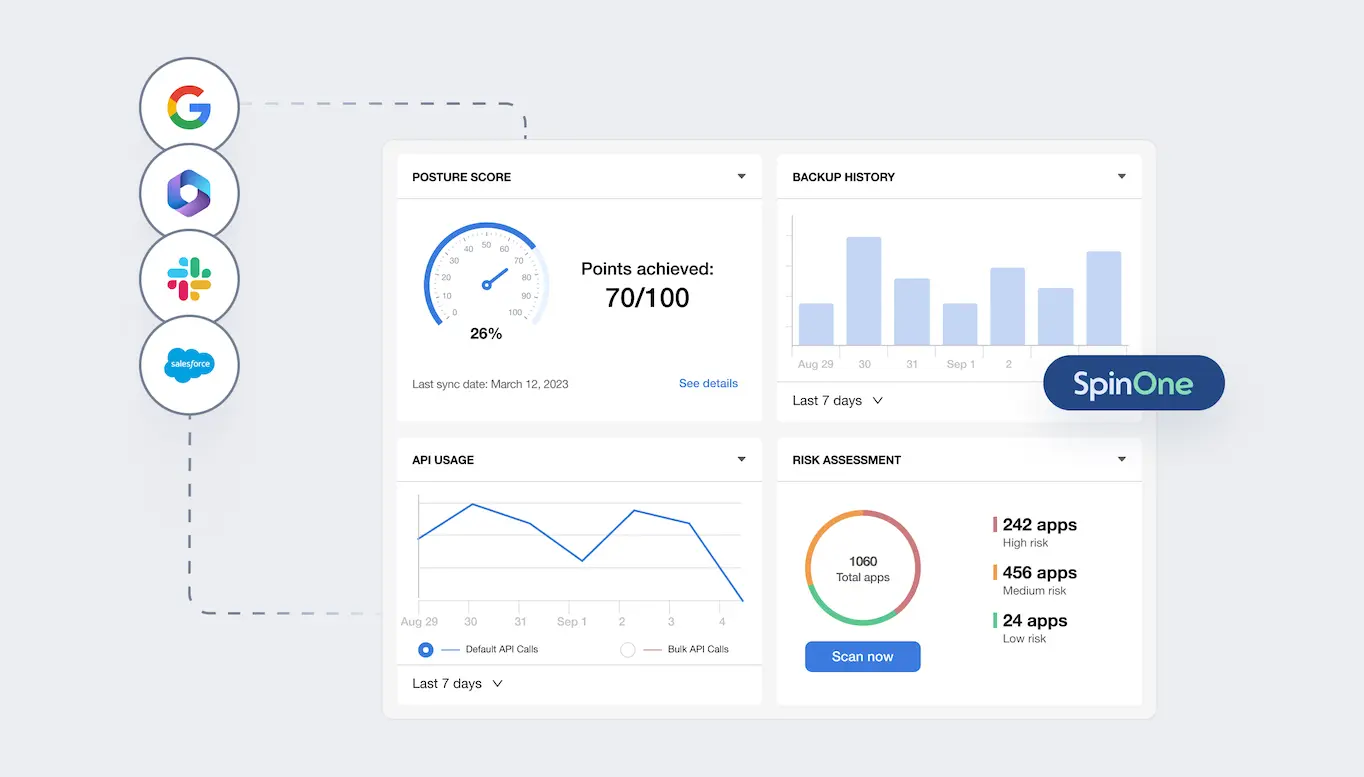Select the Default API Calls radio button
The width and height of the screenshot is (1364, 777).
pos(425,649)
